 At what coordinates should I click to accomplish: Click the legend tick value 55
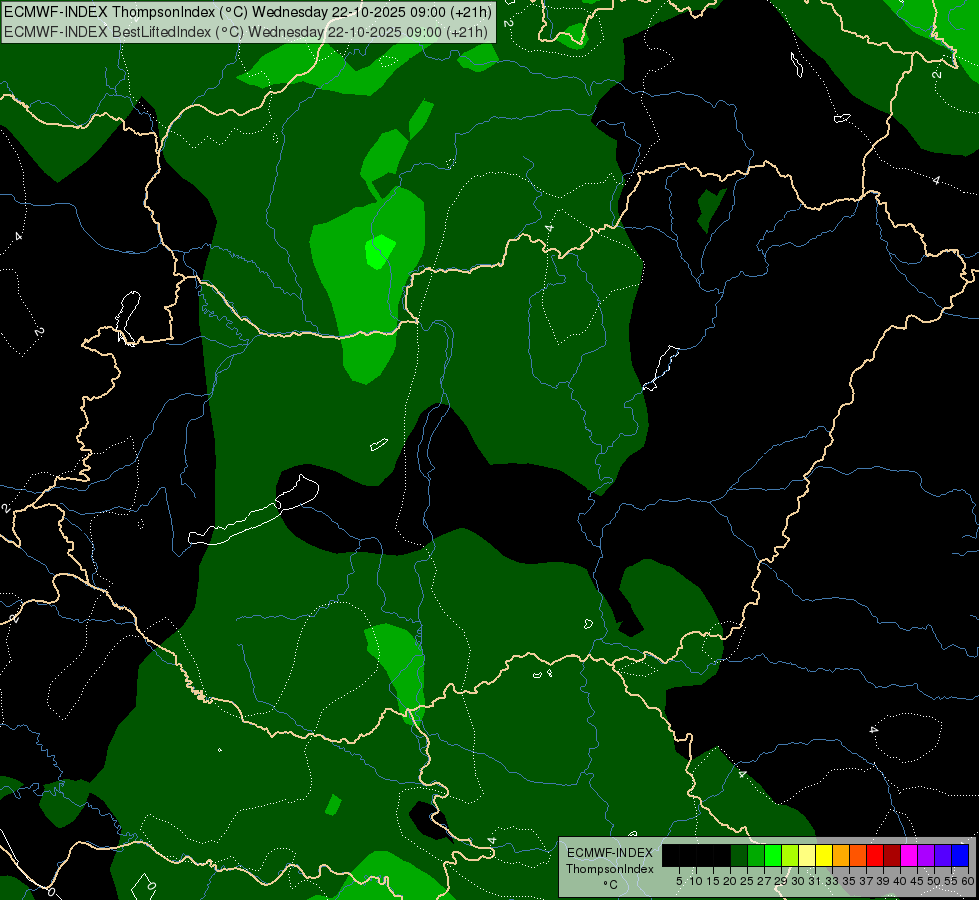pyautogui.click(x=951, y=881)
